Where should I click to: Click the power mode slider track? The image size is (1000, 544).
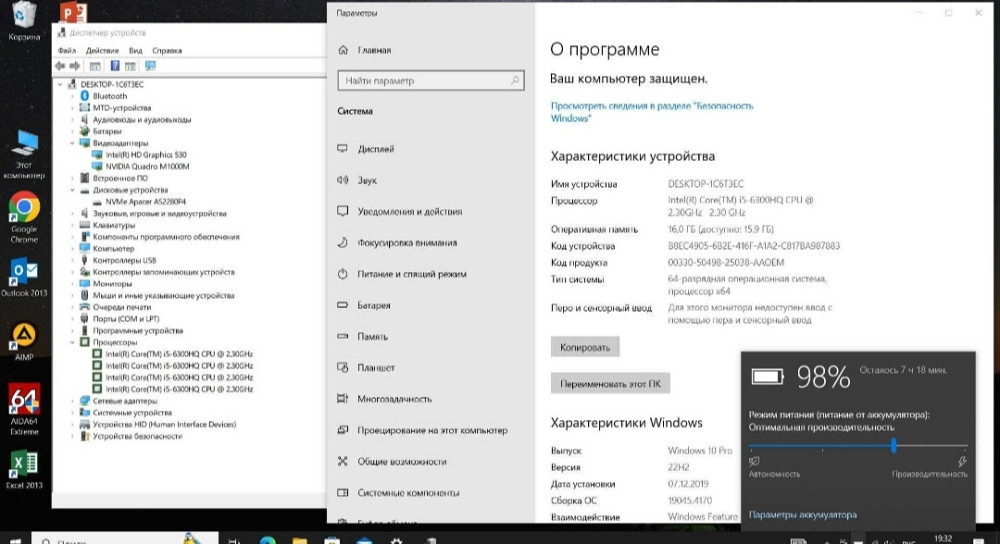point(858,445)
